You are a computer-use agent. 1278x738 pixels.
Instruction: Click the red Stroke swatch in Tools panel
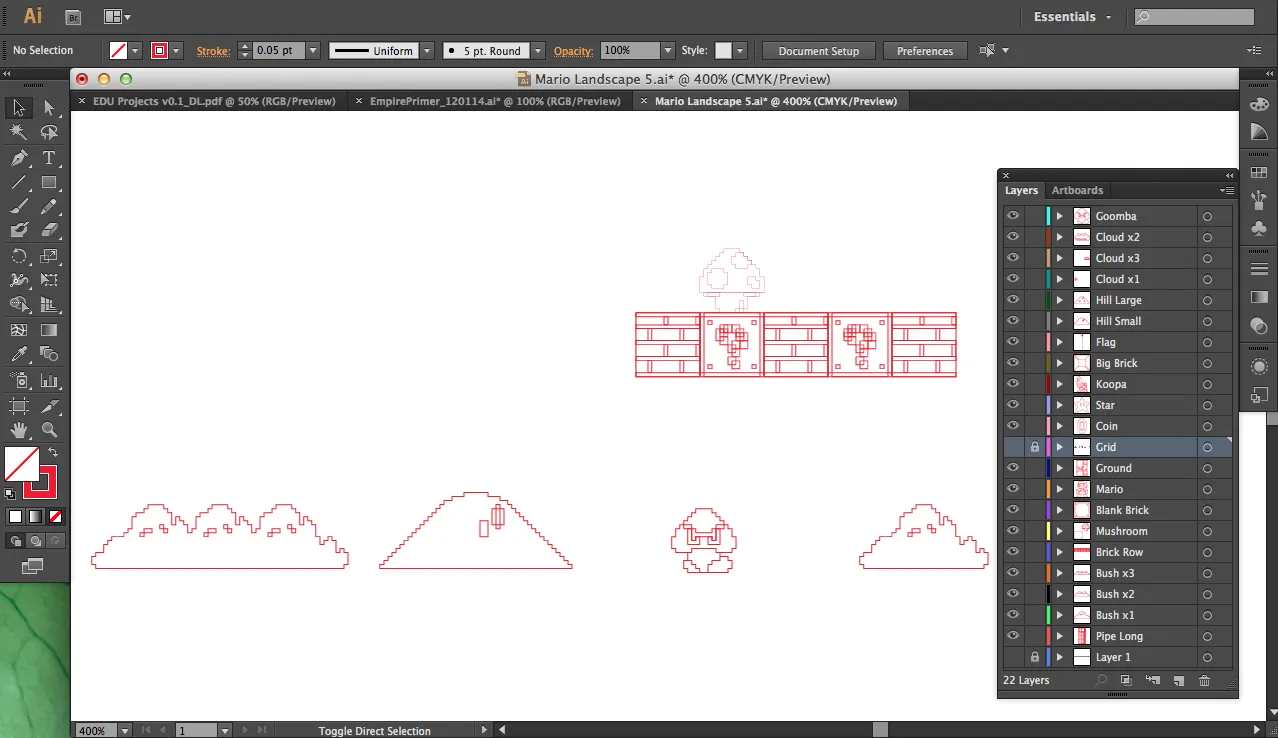41,482
